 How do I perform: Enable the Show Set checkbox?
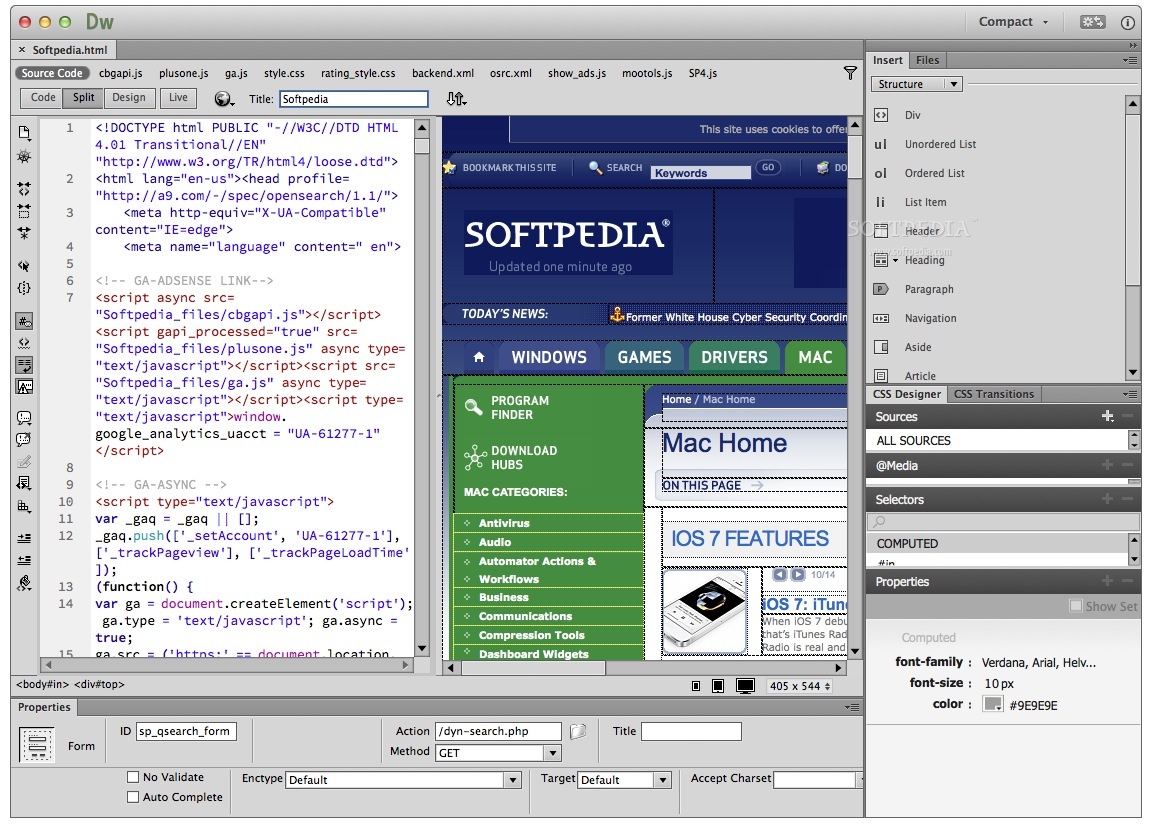1076,606
